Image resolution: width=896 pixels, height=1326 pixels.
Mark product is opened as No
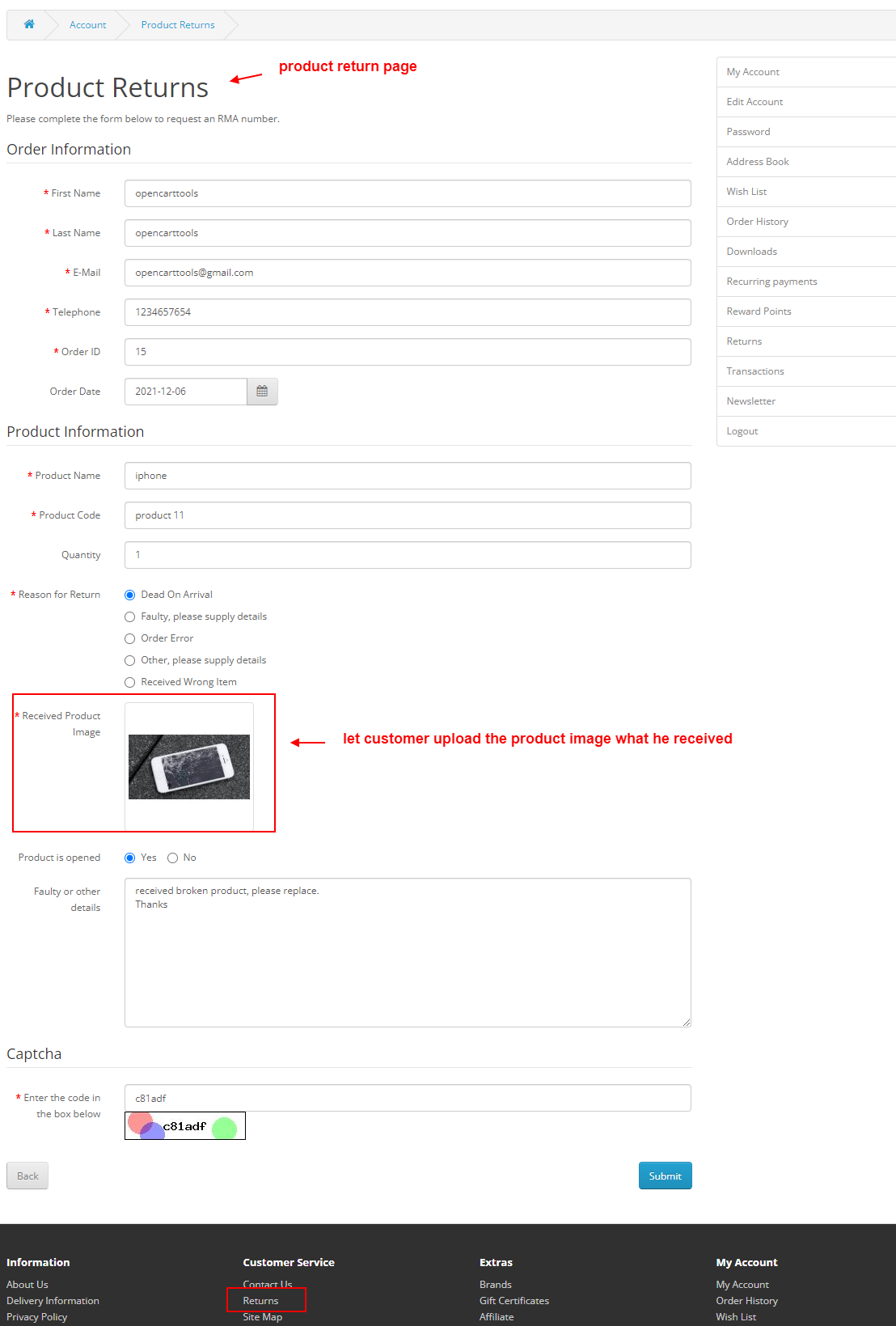172,858
